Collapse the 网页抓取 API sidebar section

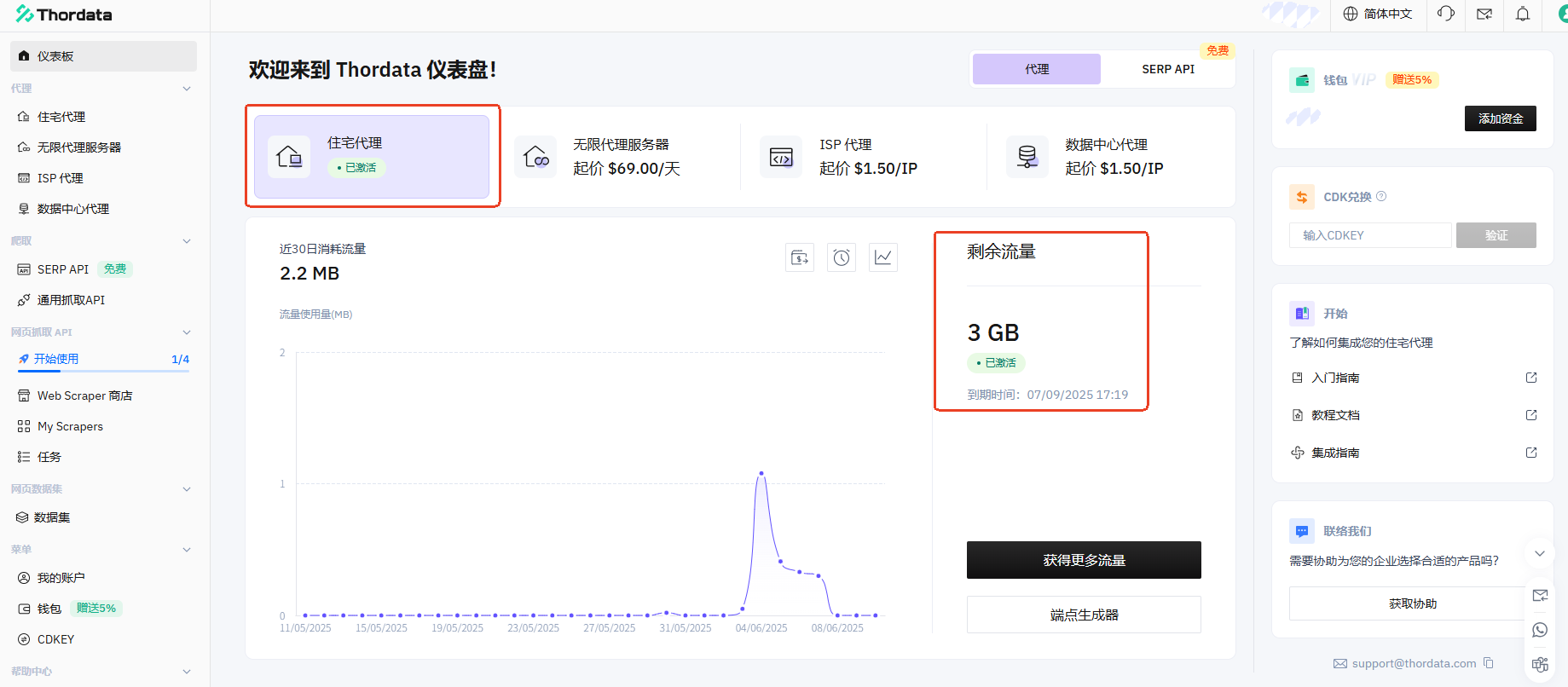coord(187,332)
